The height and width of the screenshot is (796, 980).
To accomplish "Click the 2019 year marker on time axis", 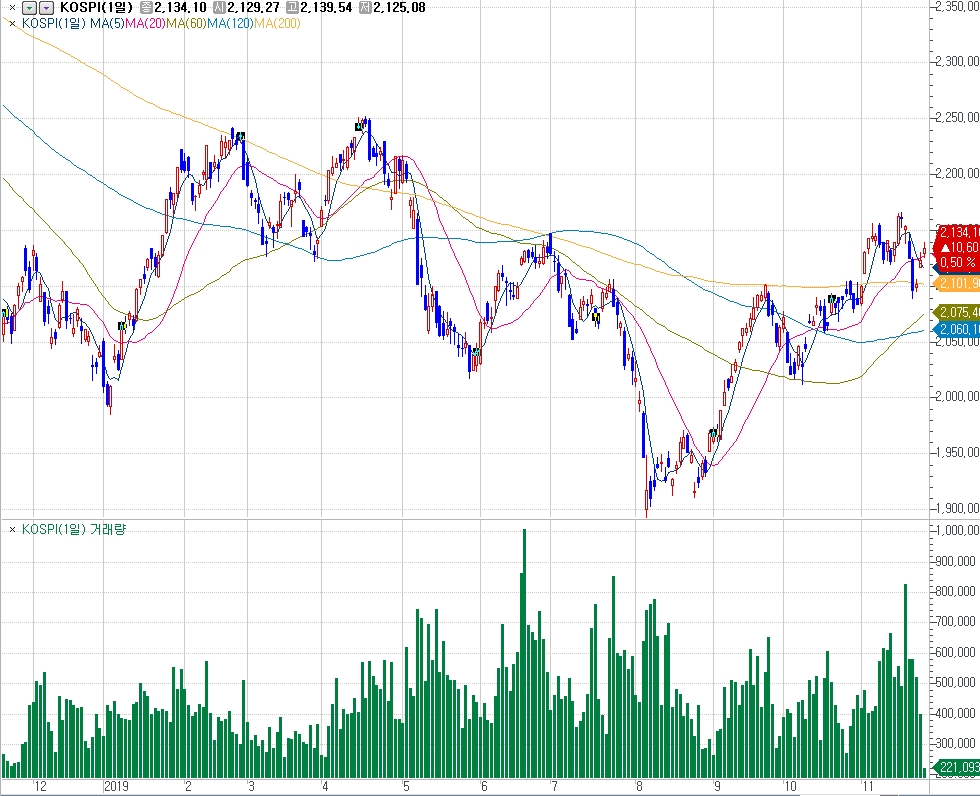I will [118, 787].
